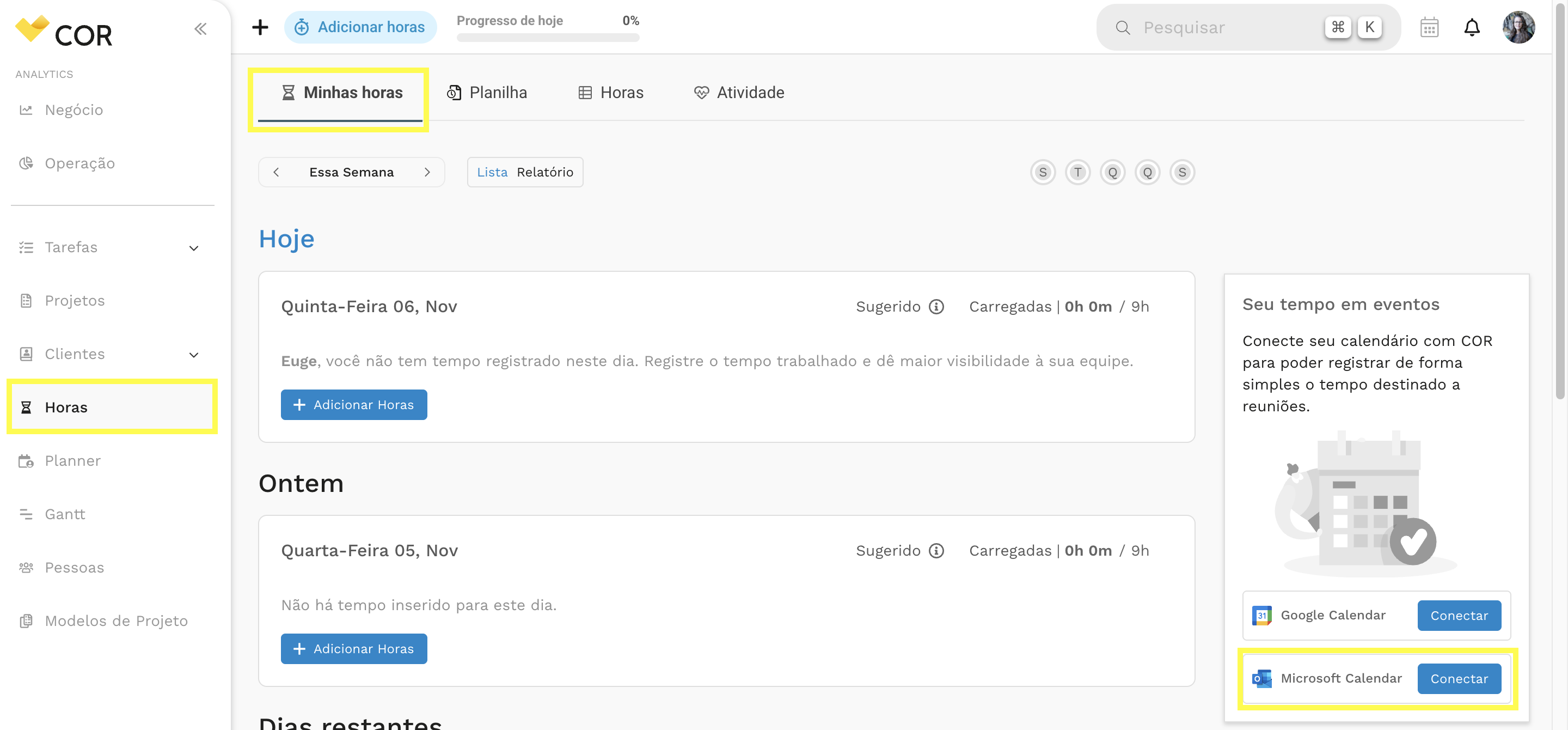Click the Negócio analytics chart icon
Image resolution: width=1568 pixels, height=730 pixels.
point(26,110)
